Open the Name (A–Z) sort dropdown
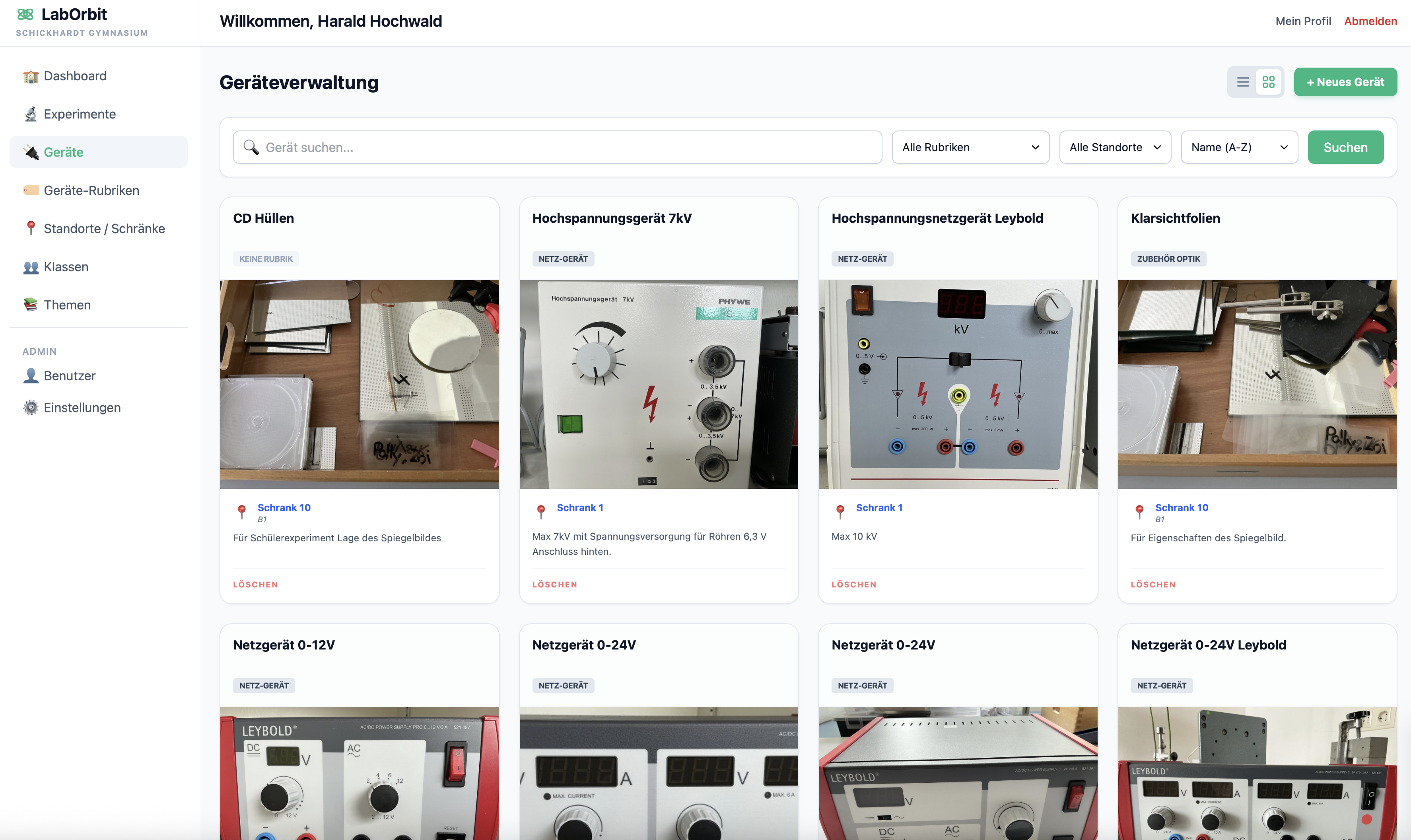This screenshot has width=1411, height=840. (1239, 147)
